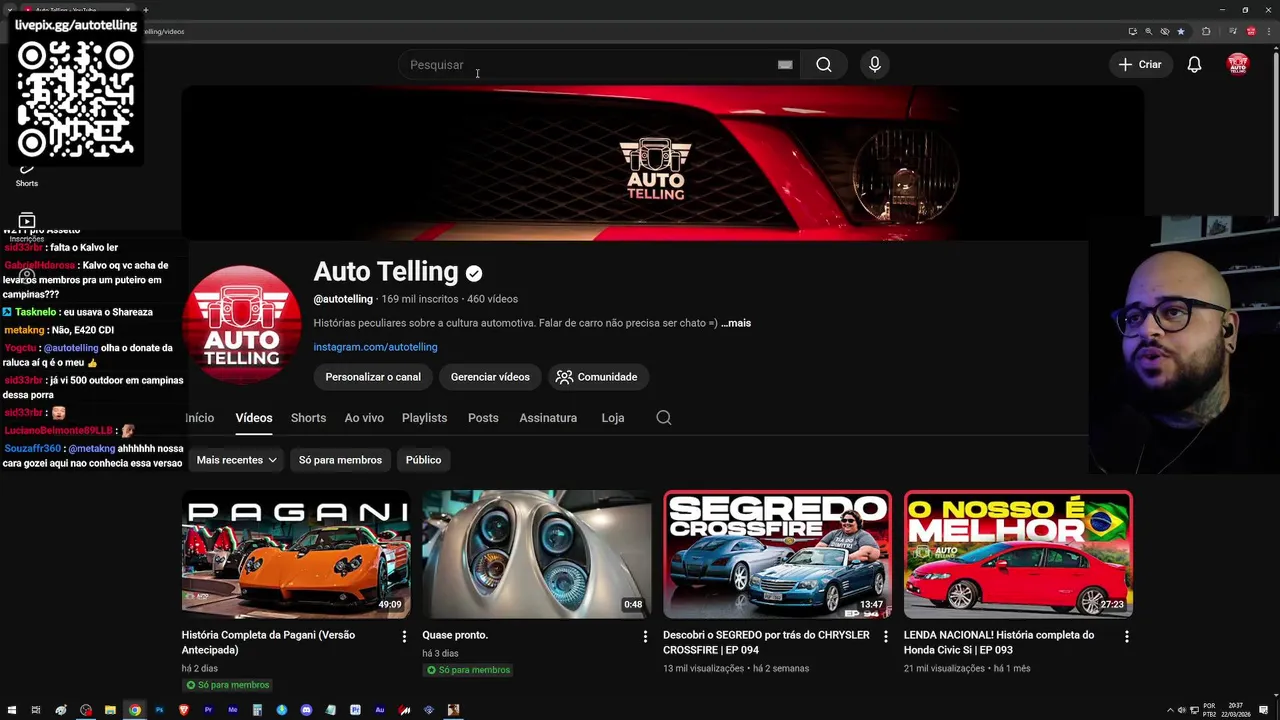The width and height of the screenshot is (1280, 720).
Task: Go to Posts tab
Action: click(483, 418)
